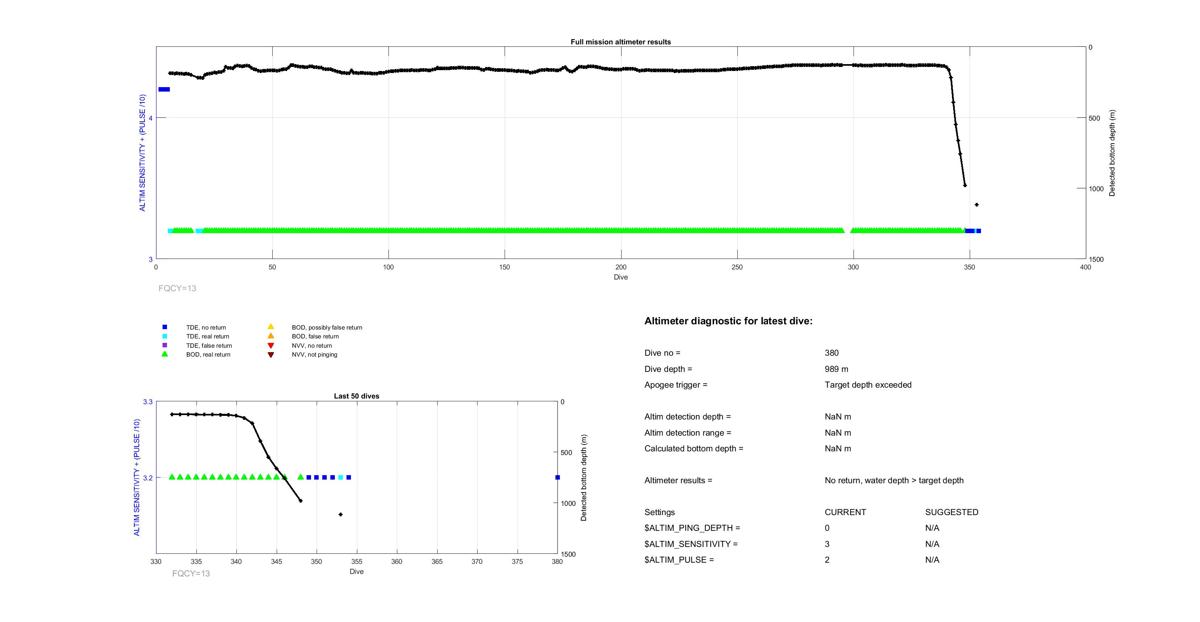Click the 'Apogee trigger =' label
The image size is (1200, 622).
click(x=676, y=385)
